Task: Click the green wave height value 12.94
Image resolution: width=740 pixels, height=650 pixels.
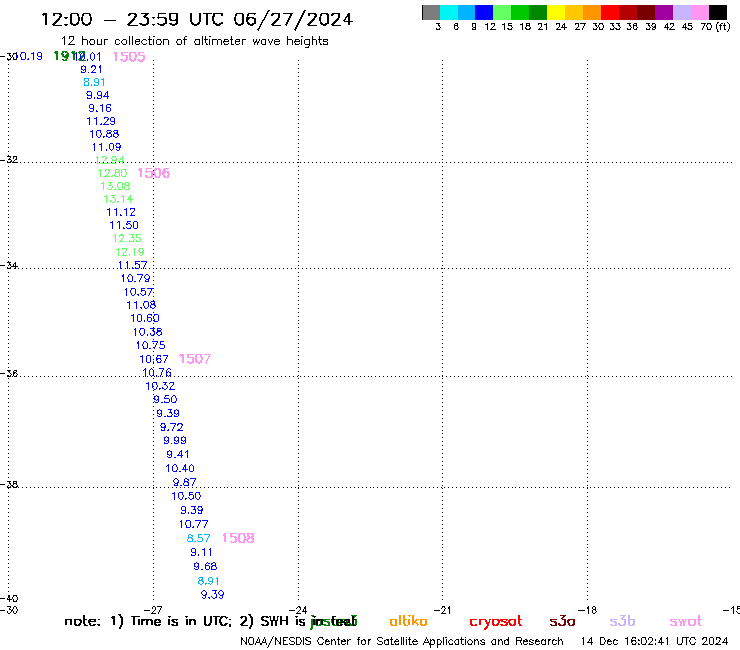Action: click(x=109, y=160)
